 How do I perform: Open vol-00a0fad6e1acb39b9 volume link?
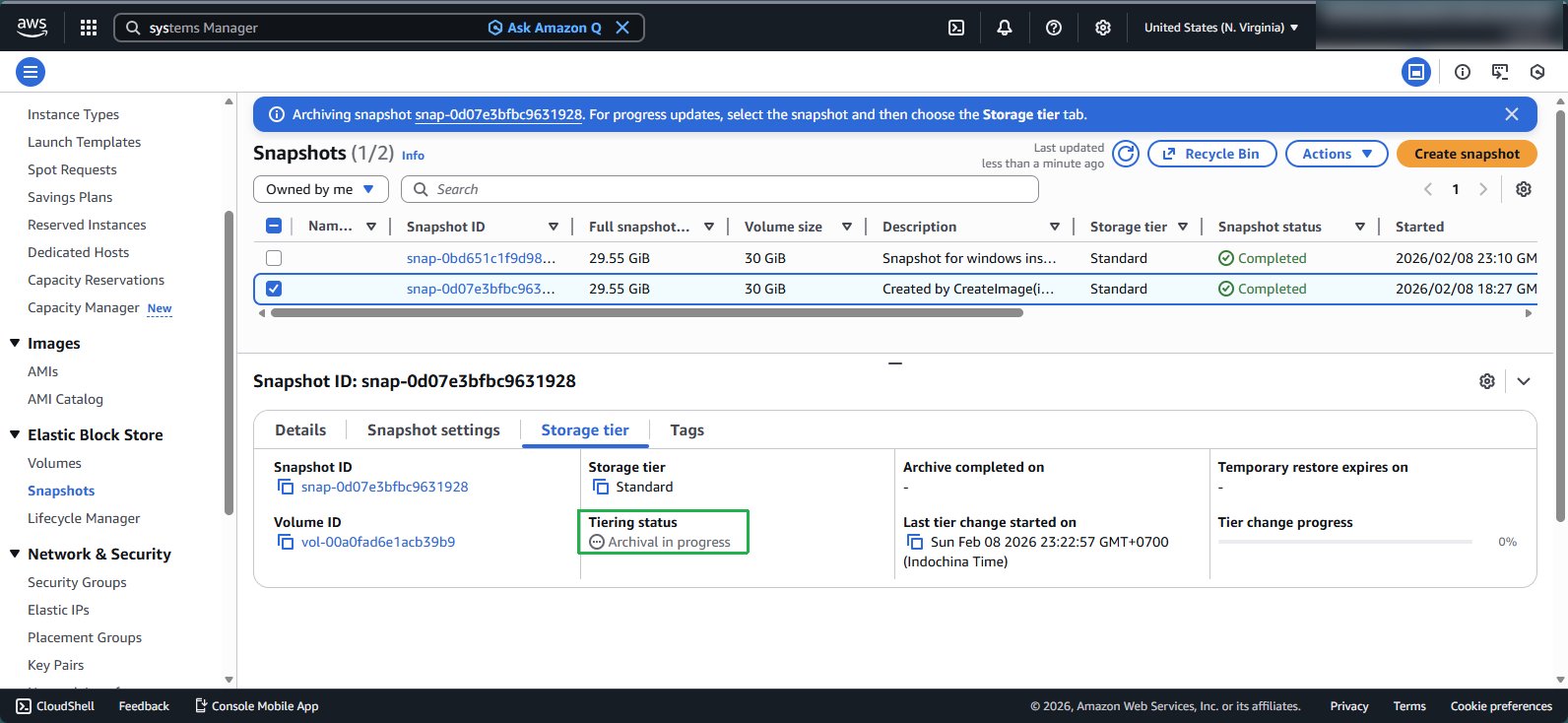pos(378,543)
